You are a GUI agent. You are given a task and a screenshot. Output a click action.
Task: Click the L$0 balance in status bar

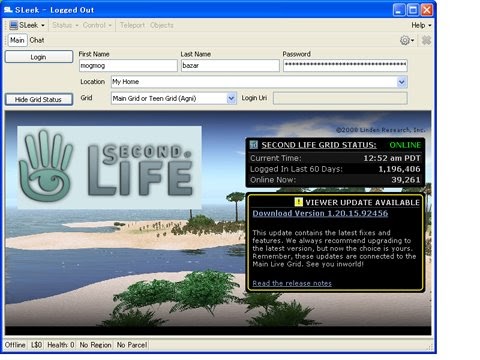click(x=36, y=345)
